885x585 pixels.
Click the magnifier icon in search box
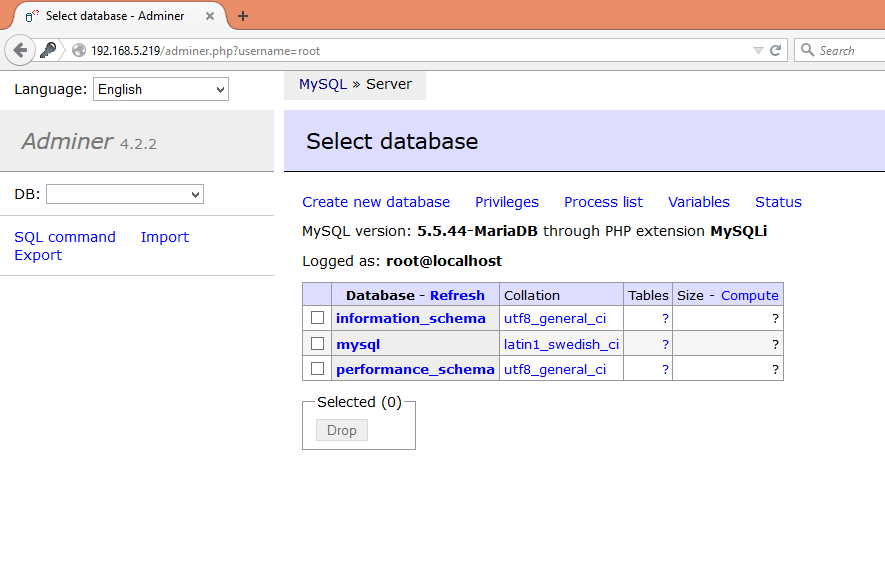[x=807, y=50]
